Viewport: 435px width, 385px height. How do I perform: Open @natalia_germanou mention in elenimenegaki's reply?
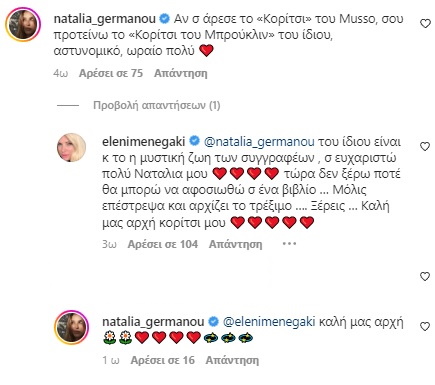click(259, 142)
